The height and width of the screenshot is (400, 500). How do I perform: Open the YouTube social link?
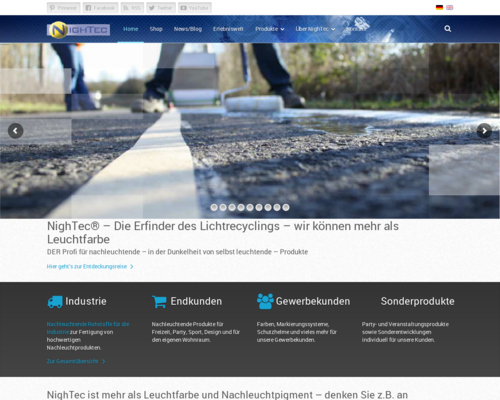(195, 8)
